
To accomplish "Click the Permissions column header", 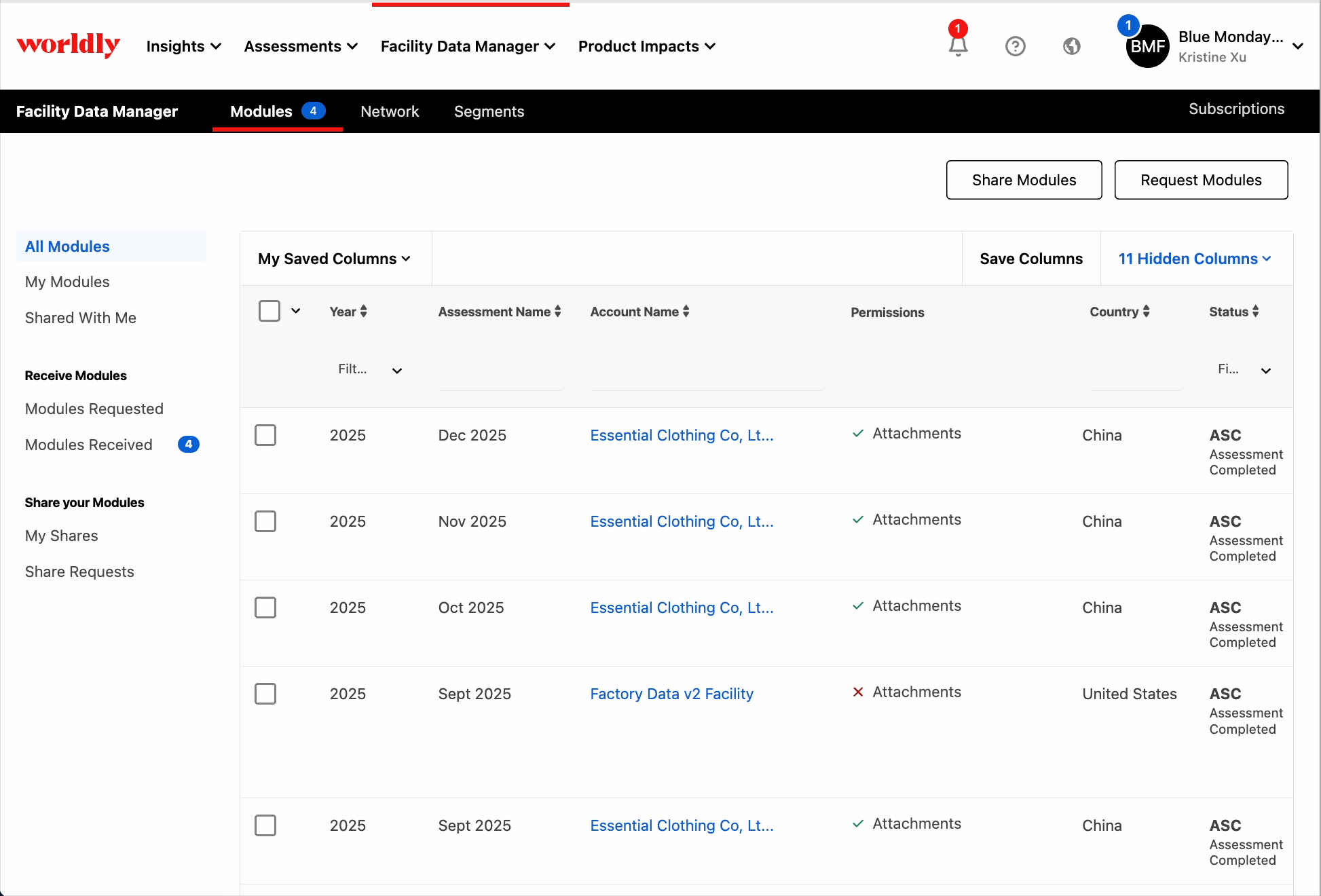I will tap(887, 312).
